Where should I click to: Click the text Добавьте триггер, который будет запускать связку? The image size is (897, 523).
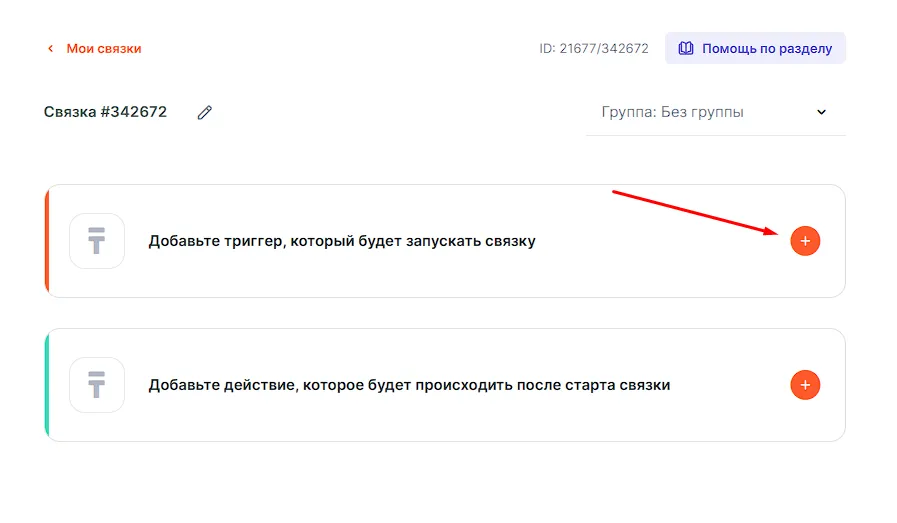tap(342, 241)
